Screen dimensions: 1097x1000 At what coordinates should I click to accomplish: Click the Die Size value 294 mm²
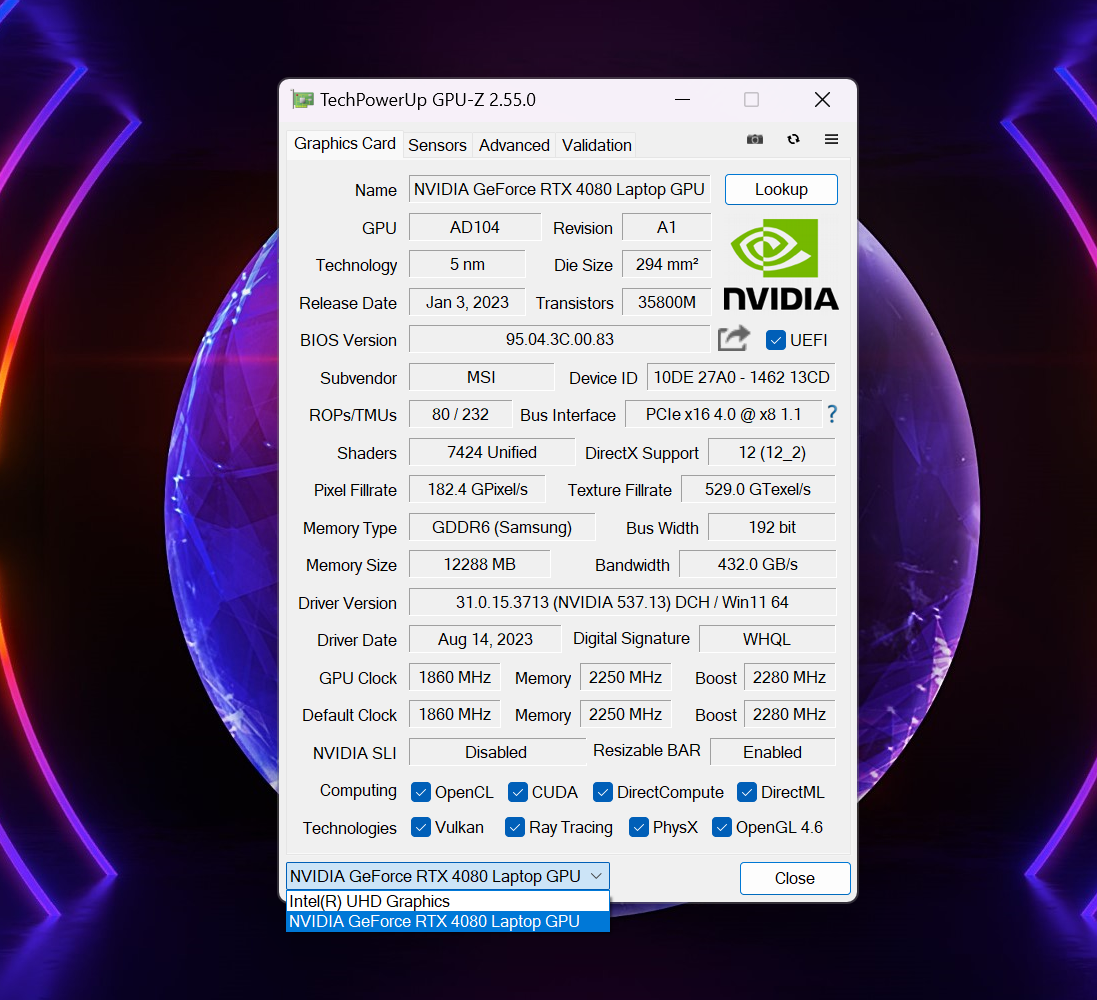pos(666,265)
